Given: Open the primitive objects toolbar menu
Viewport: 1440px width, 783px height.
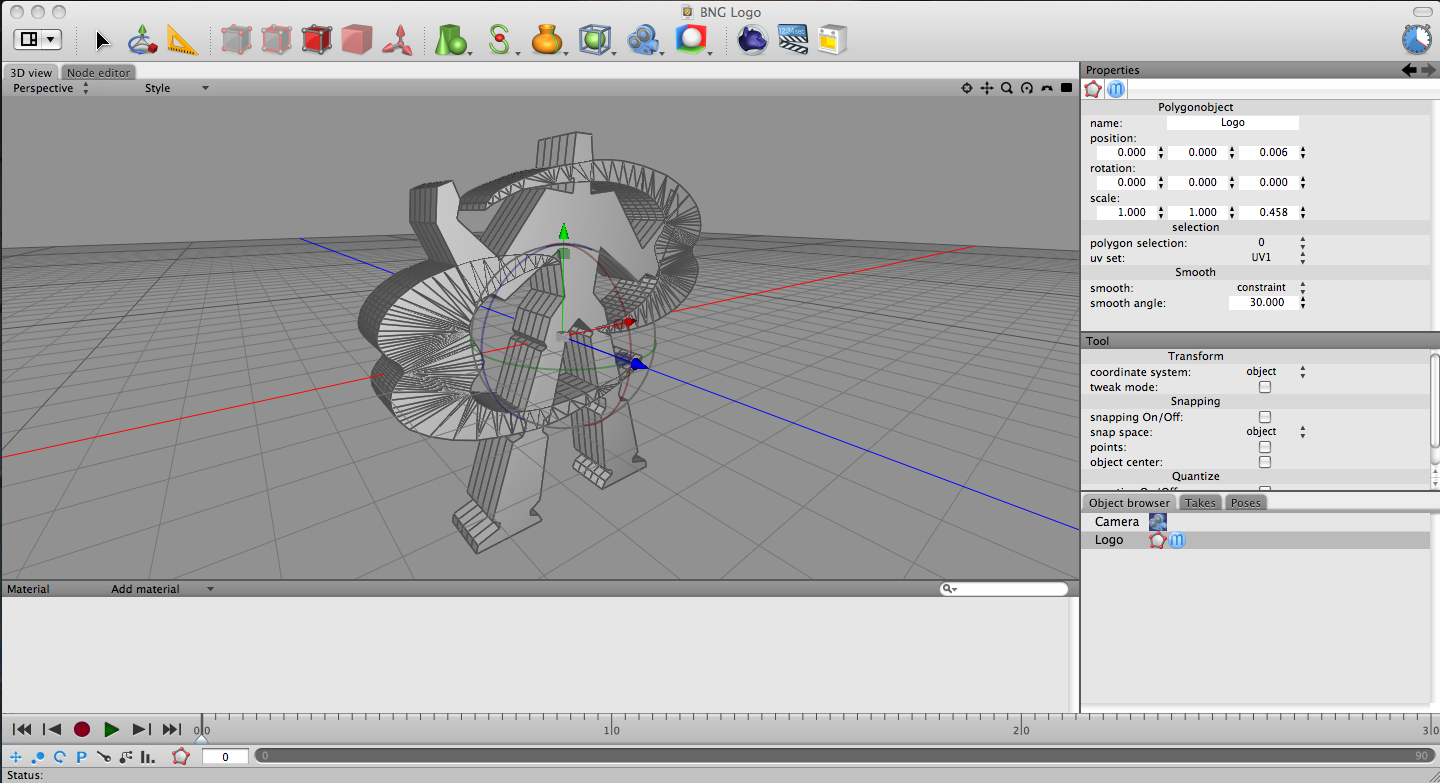Looking at the screenshot, I should pyautogui.click(x=452, y=41).
